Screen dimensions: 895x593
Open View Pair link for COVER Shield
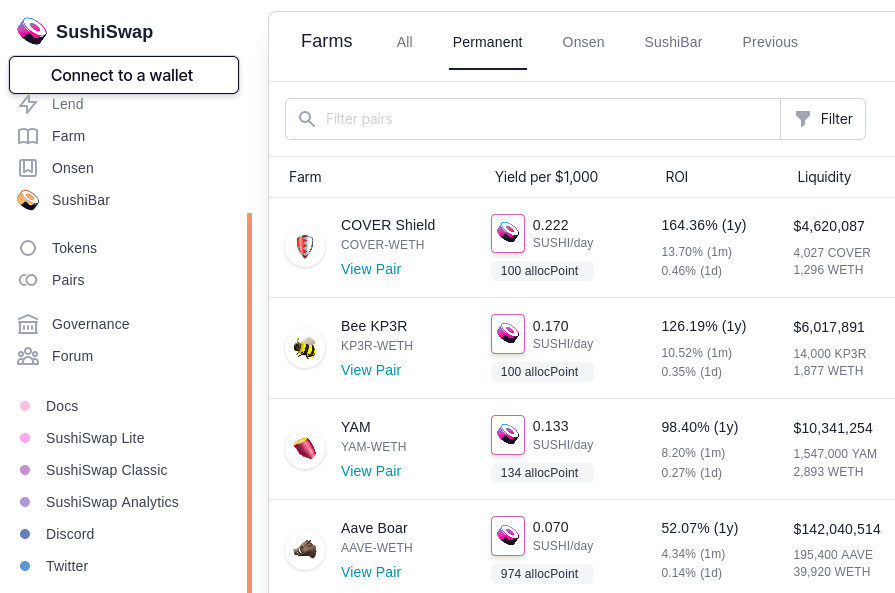tap(371, 269)
